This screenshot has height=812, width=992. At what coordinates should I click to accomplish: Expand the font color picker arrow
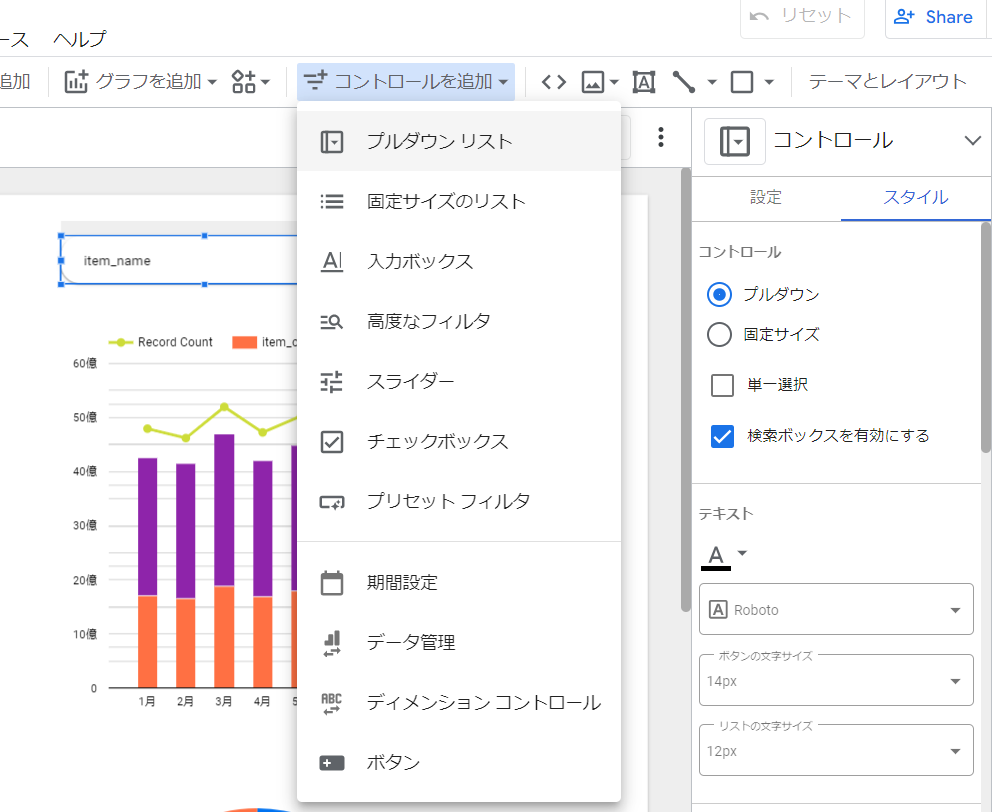pos(743,553)
